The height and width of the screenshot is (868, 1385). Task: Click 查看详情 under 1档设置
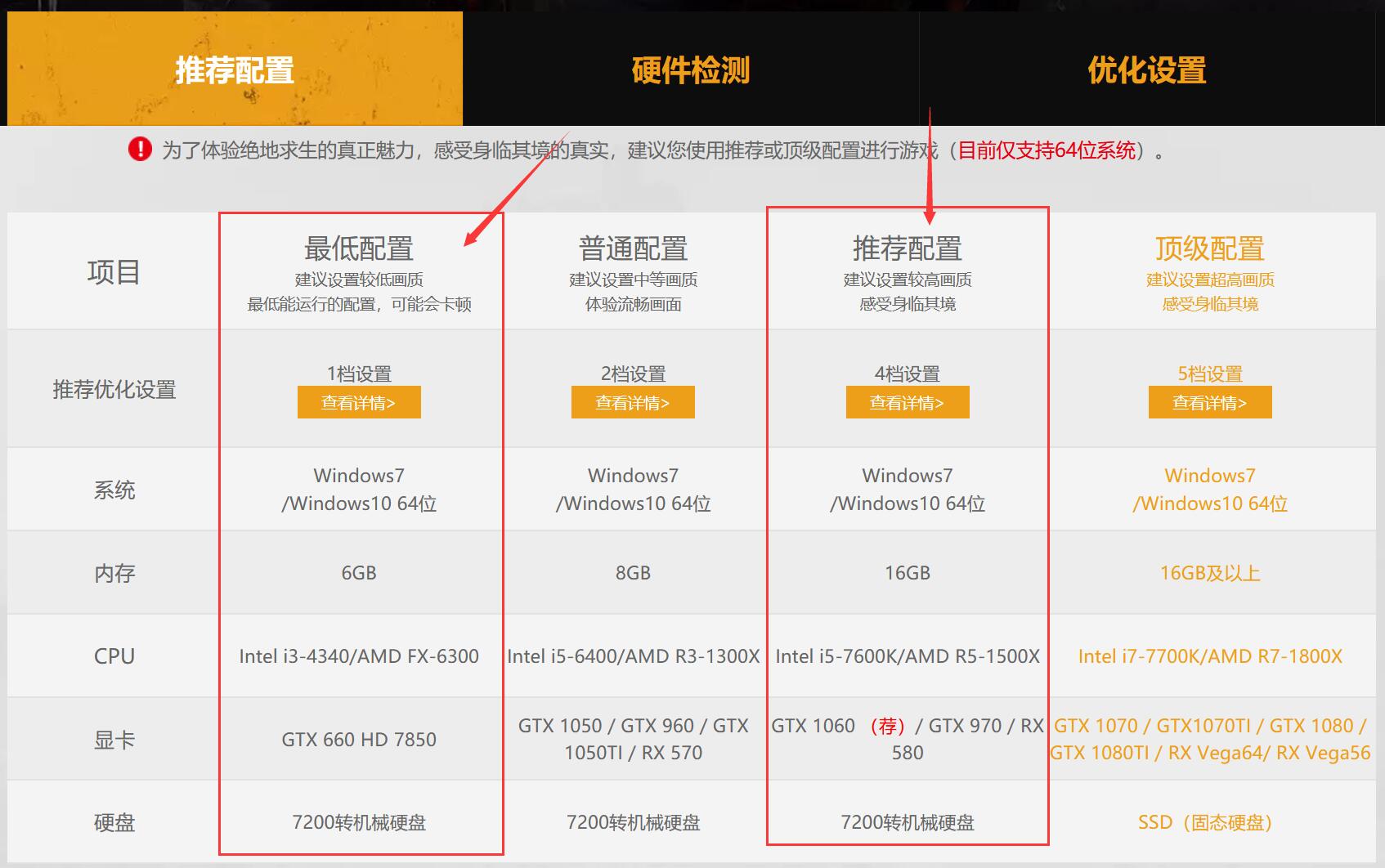coord(359,402)
